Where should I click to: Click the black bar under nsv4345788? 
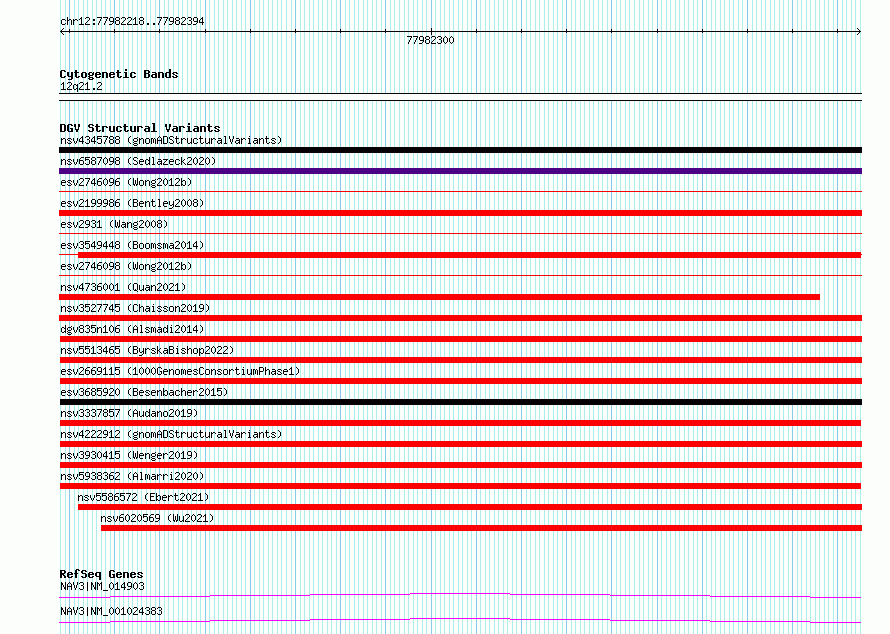pyautogui.click(x=460, y=150)
